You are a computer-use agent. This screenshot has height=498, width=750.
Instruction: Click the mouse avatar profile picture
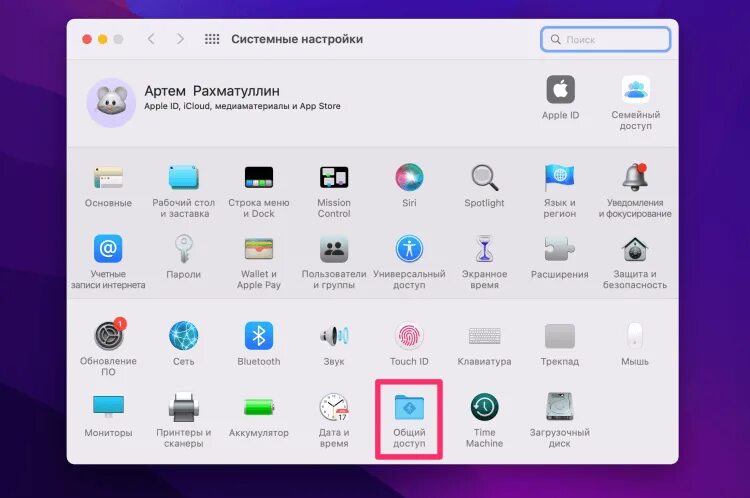pyautogui.click(x=111, y=102)
